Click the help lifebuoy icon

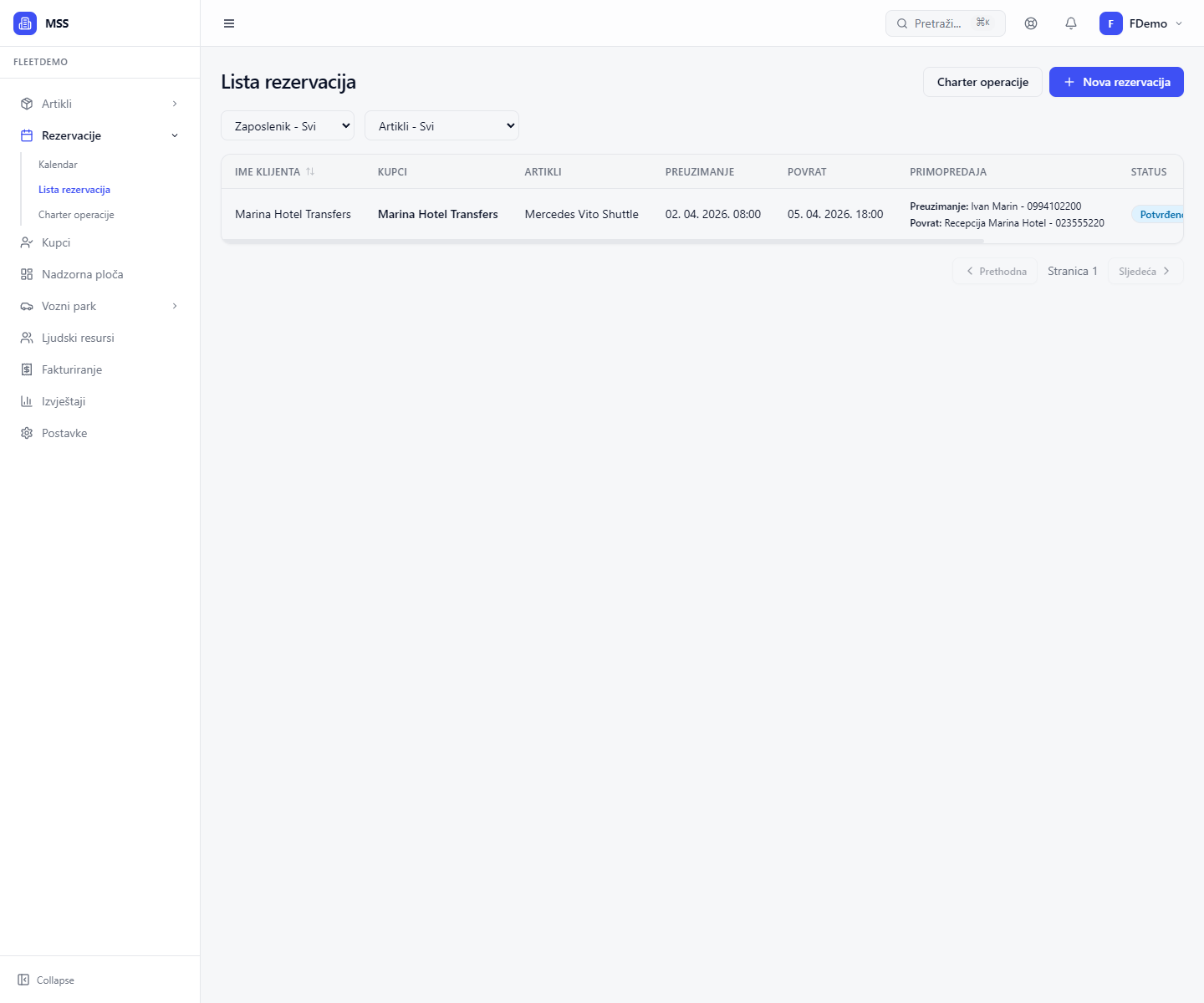[1031, 23]
